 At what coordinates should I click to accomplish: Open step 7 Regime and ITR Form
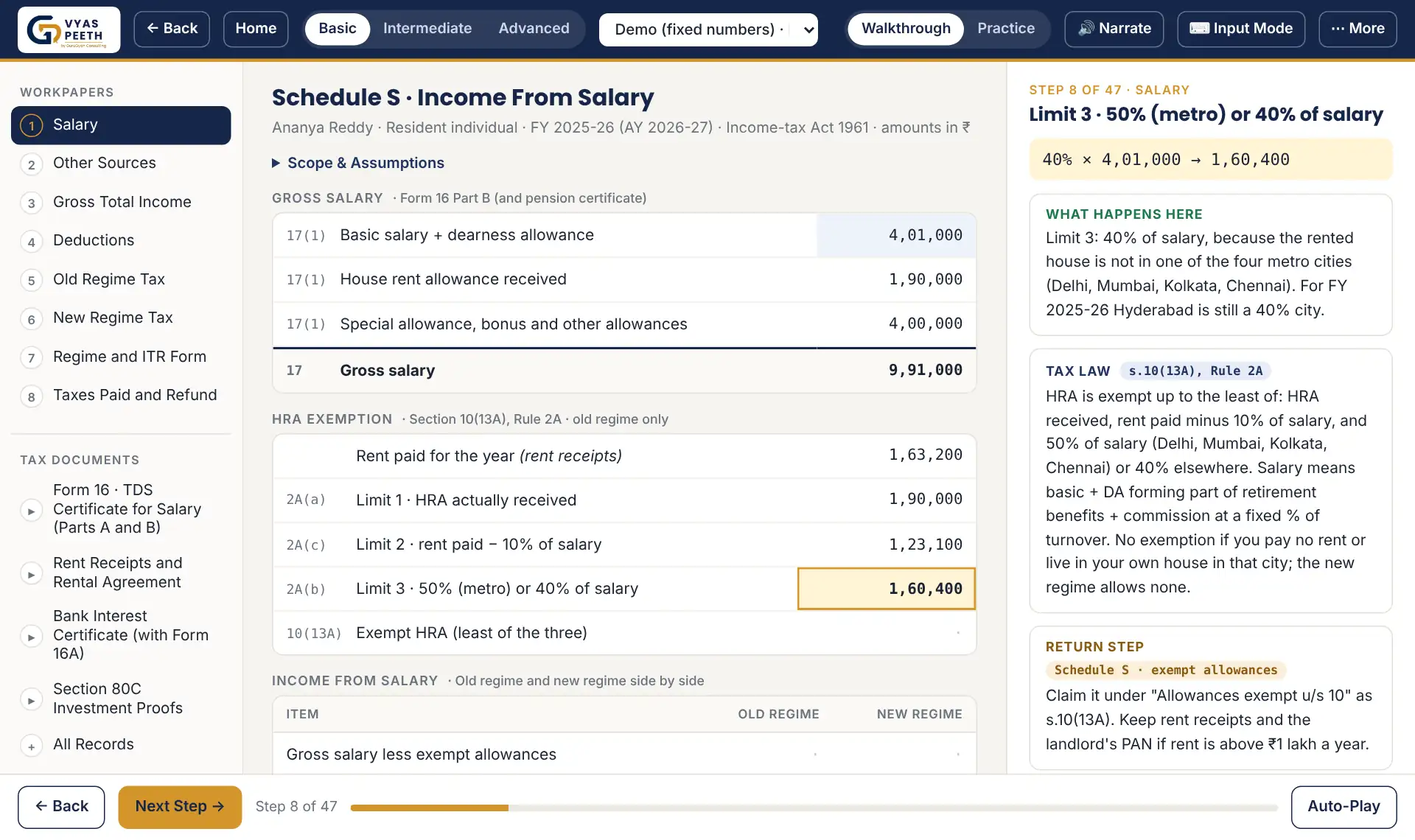121,357
